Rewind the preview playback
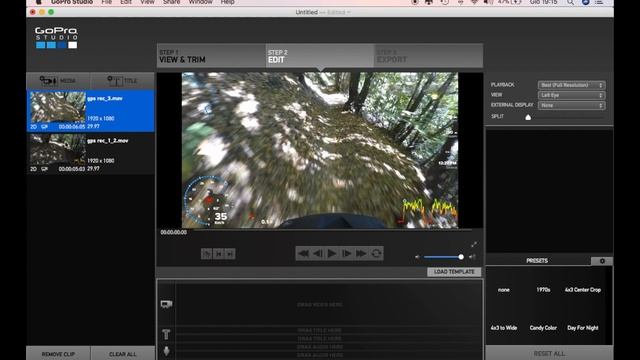640x360 pixels. (303, 253)
